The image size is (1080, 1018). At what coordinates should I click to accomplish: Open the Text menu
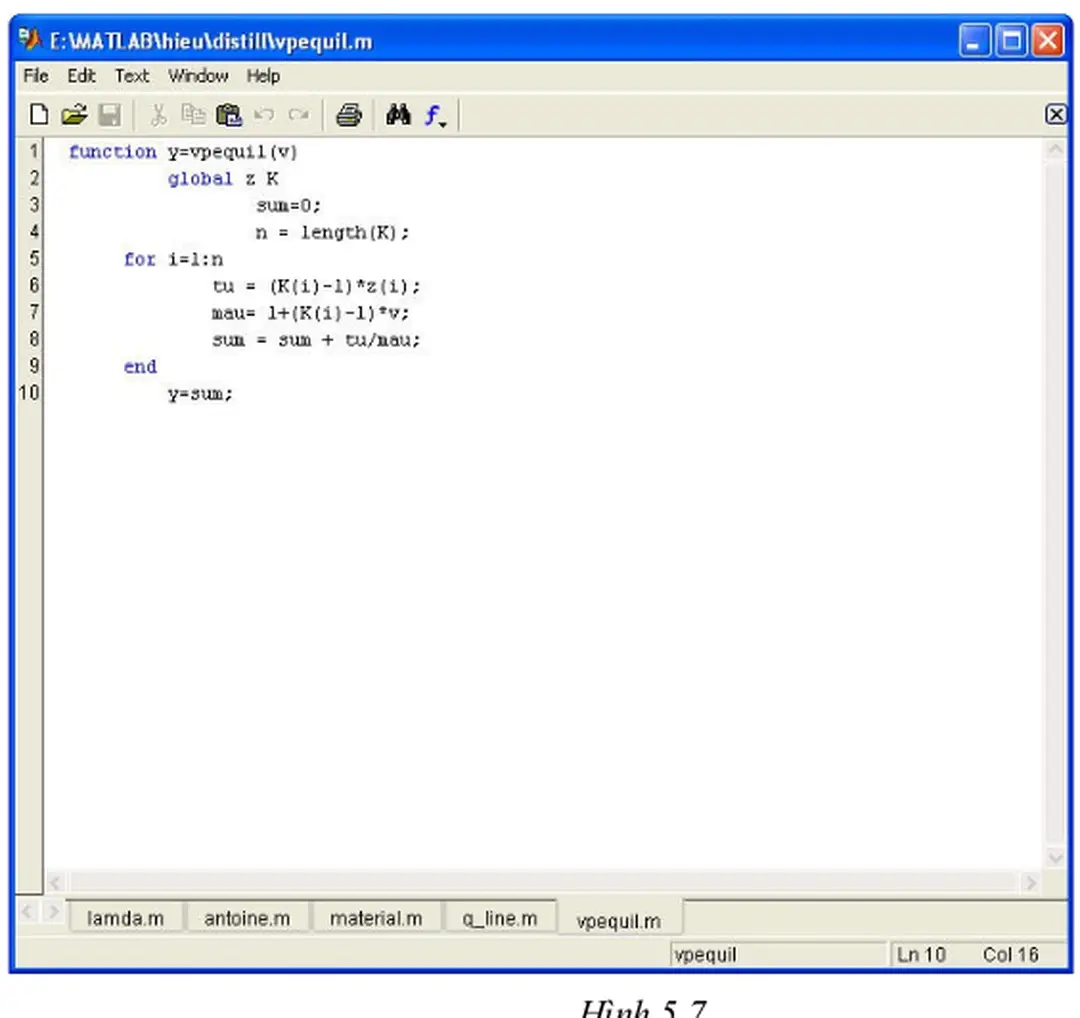tap(131, 76)
